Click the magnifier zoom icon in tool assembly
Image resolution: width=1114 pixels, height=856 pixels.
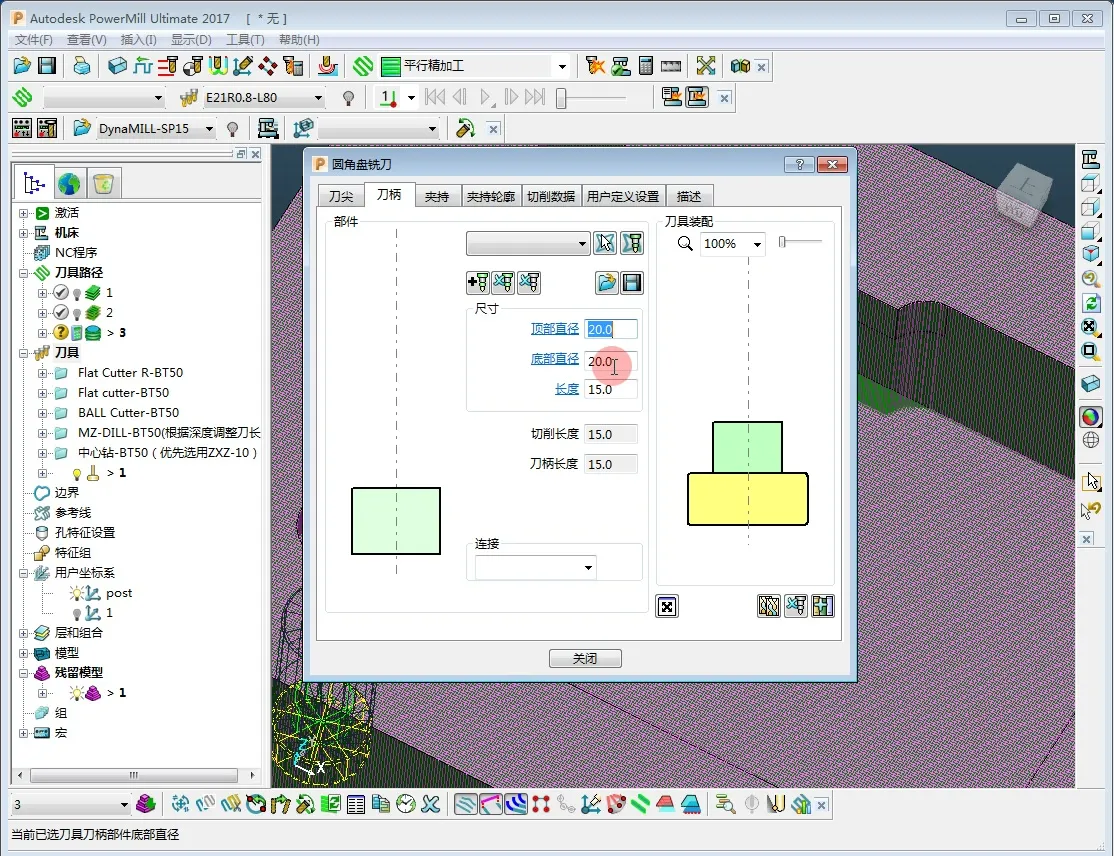[x=685, y=244]
